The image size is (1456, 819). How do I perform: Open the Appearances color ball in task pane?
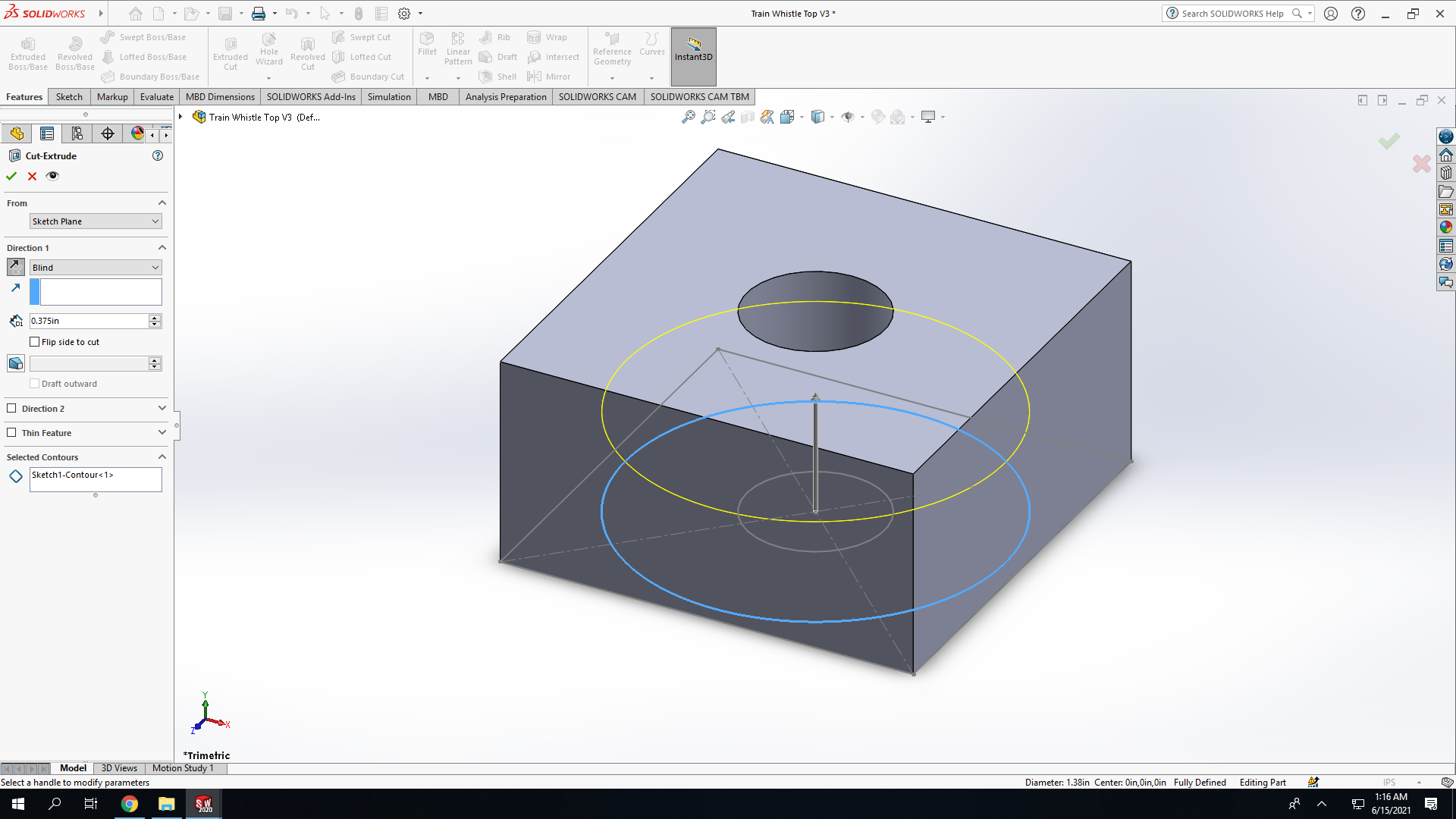(1446, 227)
